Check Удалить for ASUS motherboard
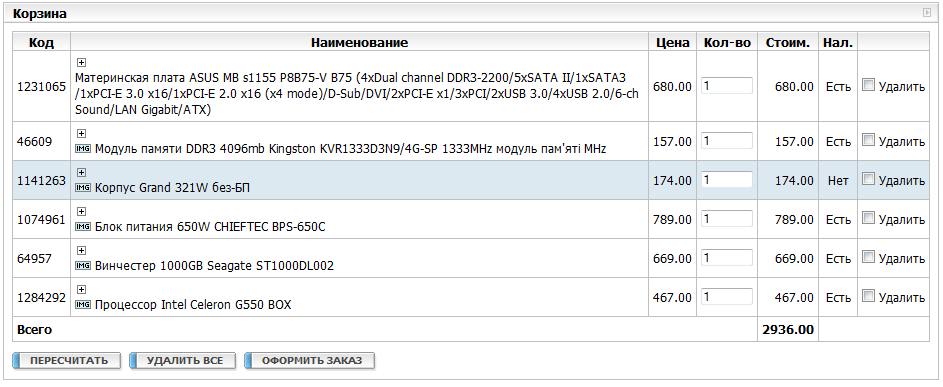 pyautogui.click(x=868, y=85)
